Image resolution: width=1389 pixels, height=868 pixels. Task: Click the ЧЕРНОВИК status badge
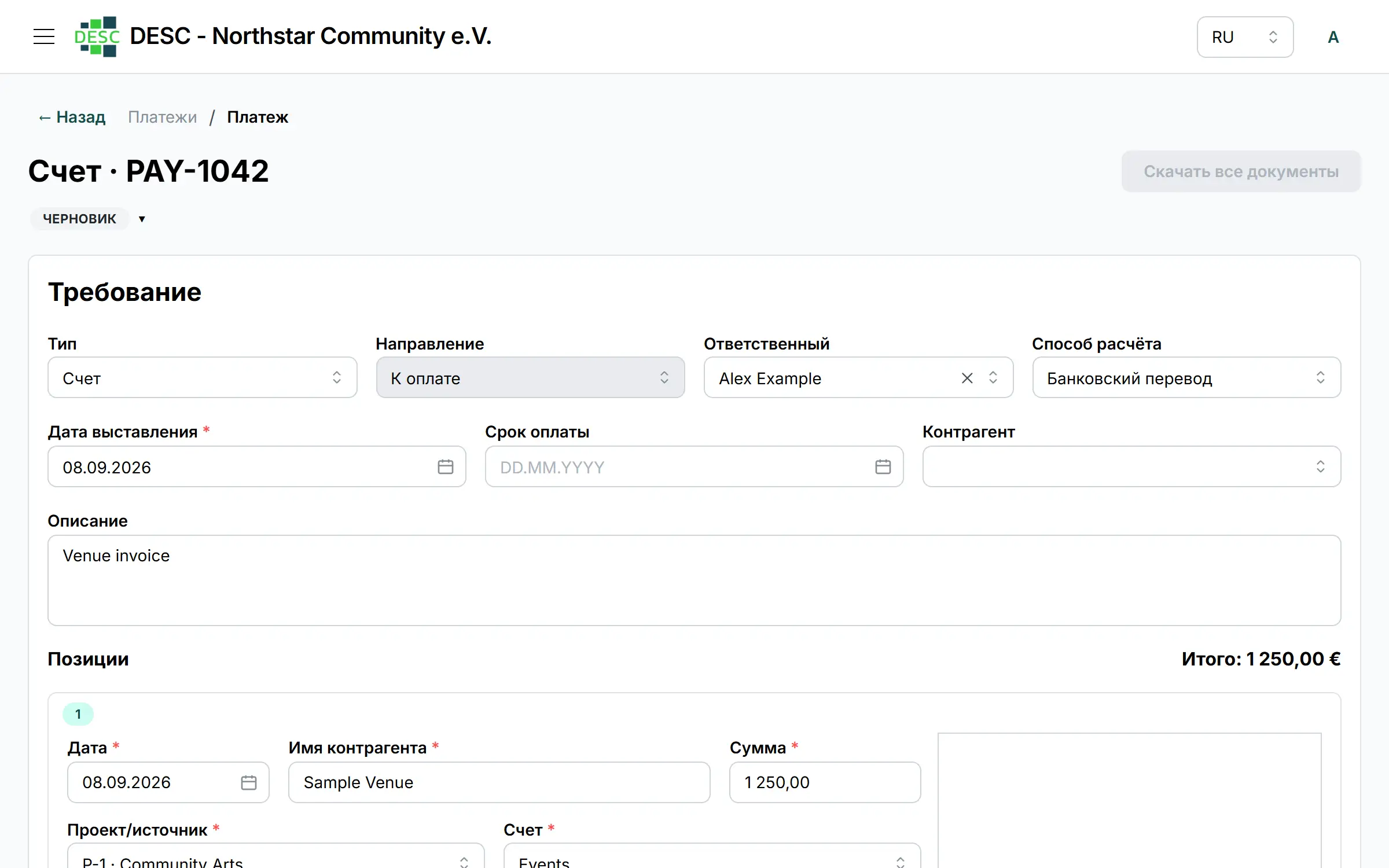pyautogui.click(x=79, y=219)
